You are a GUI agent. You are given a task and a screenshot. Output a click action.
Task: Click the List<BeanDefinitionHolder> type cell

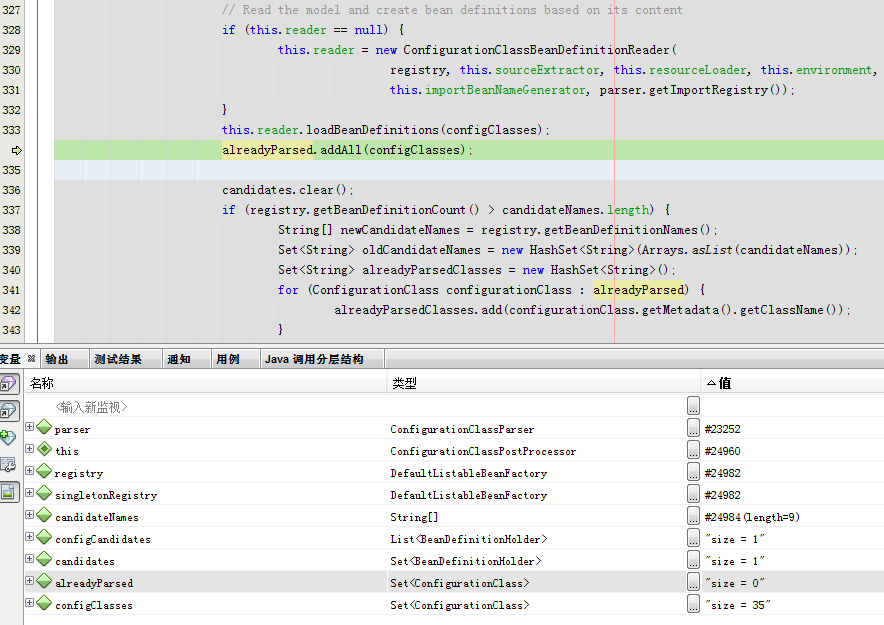[468, 539]
